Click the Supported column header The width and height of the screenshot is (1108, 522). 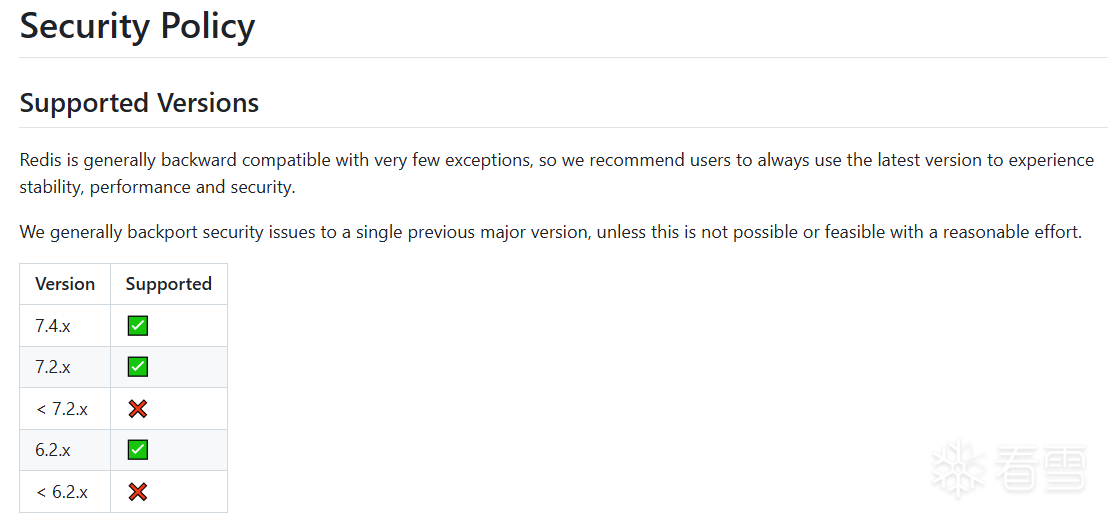point(168,284)
